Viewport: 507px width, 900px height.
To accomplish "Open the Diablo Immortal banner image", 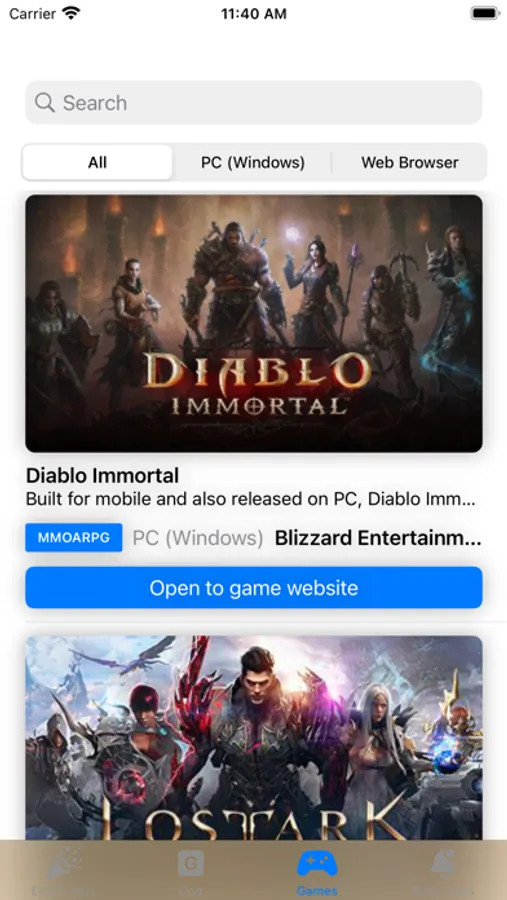I will [x=254, y=323].
